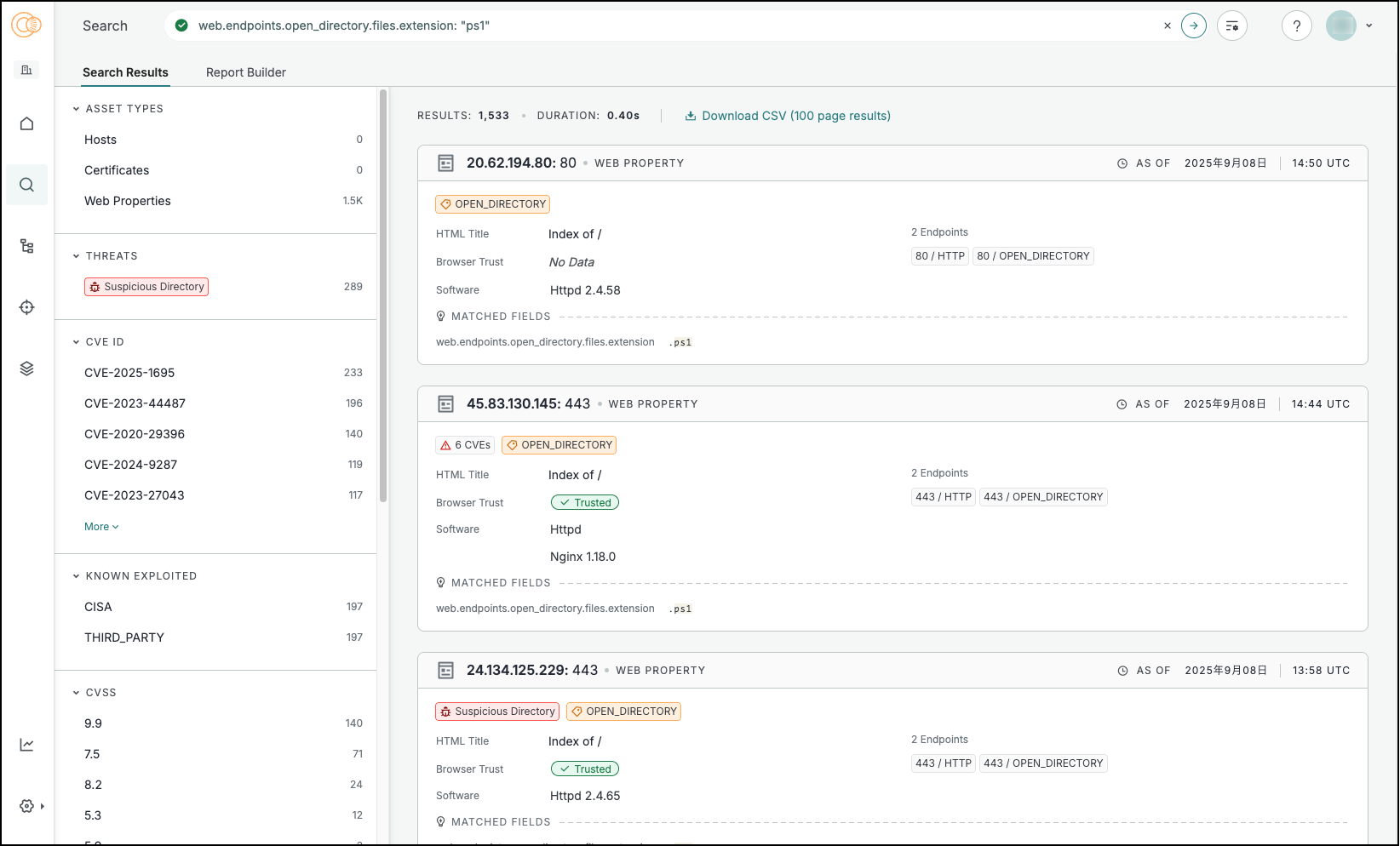Viewport: 1400px width, 846px height.
Task: Collapse the ASSET TYPES section
Action: pyautogui.click(x=76, y=109)
